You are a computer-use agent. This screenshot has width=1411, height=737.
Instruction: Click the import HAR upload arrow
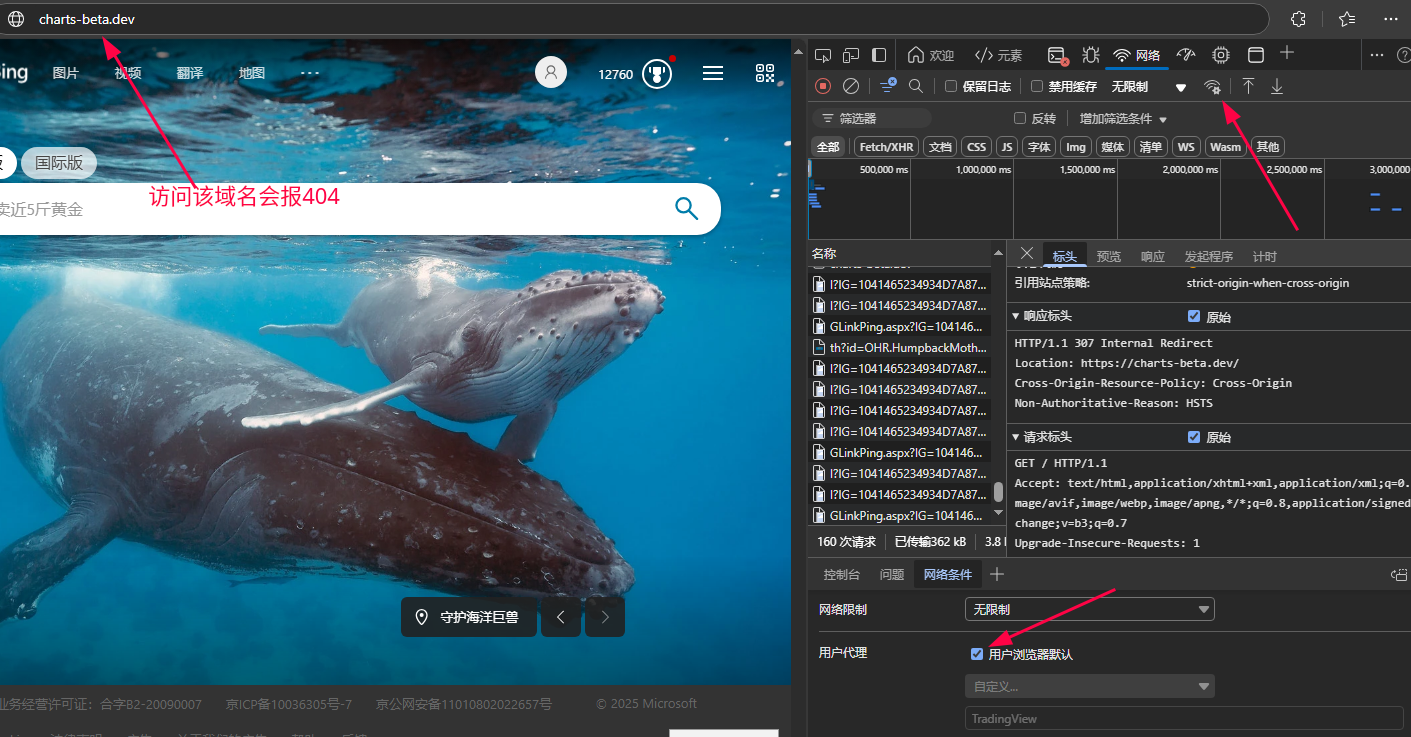pyautogui.click(x=1248, y=87)
